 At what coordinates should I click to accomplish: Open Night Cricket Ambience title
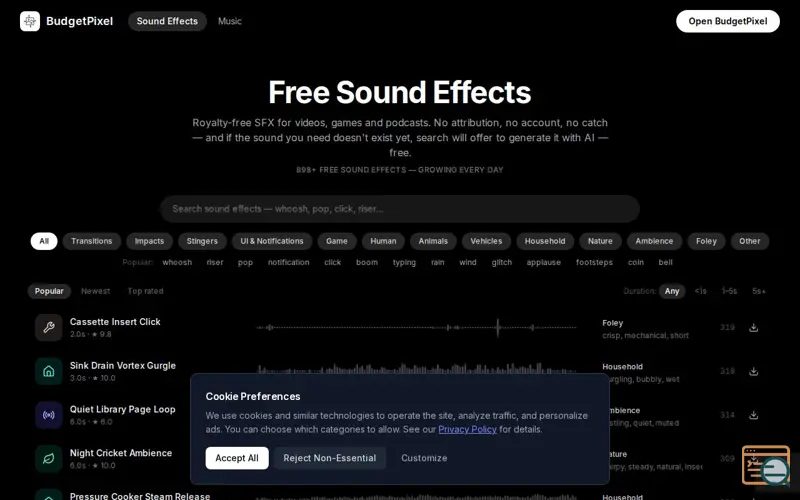click(121, 453)
